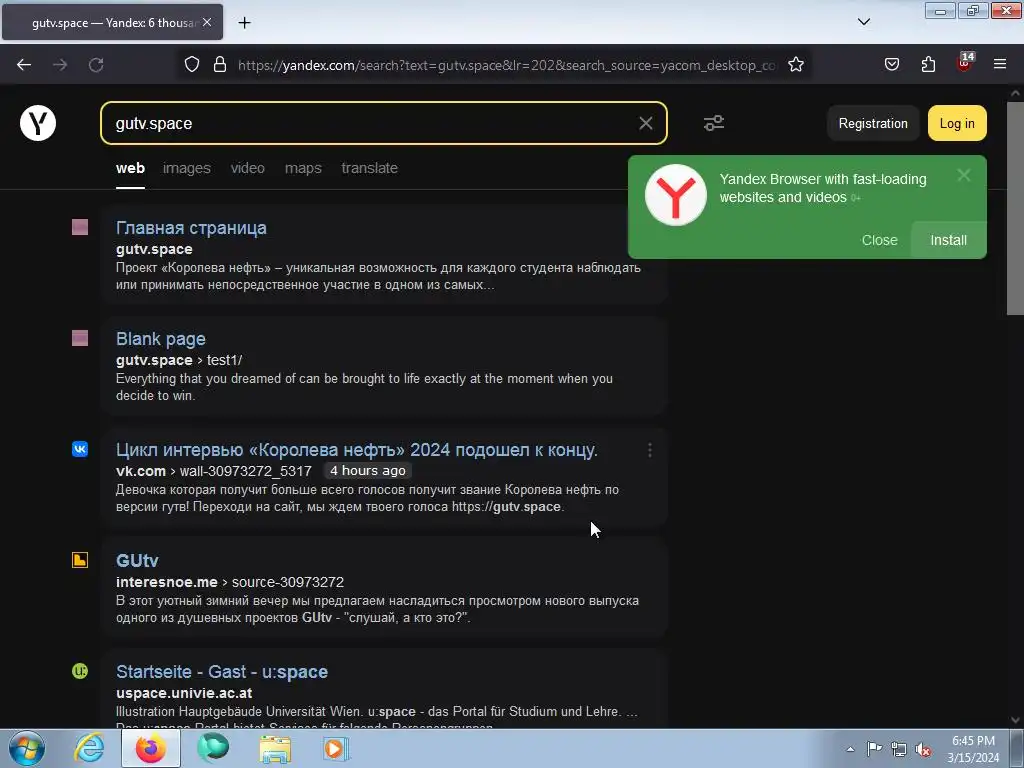Open the network tray icon
Image resolution: width=1024 pixels, height=768 pixels.
pos(899,749)
